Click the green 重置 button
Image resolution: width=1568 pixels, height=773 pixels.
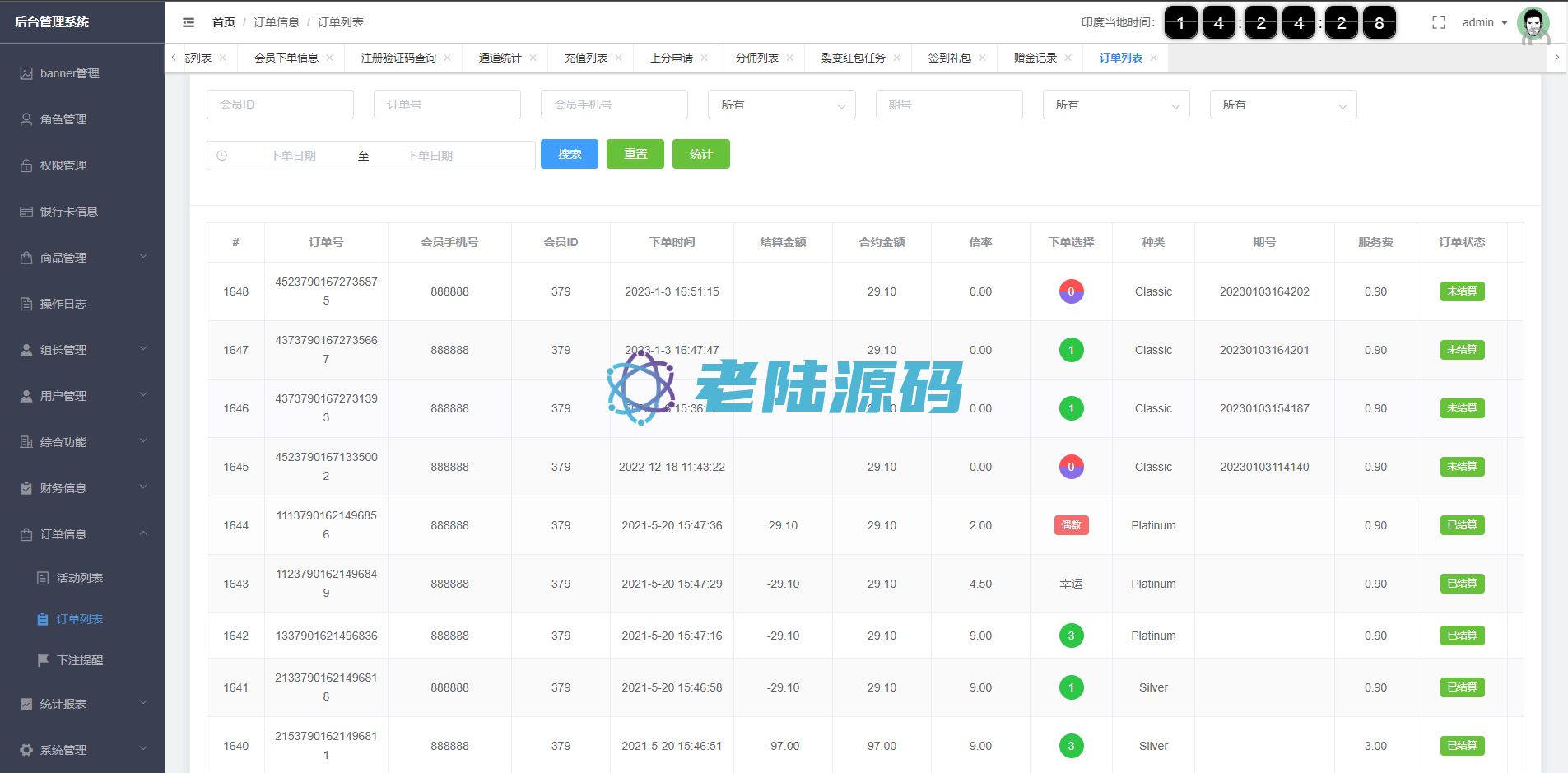point(635,154)
